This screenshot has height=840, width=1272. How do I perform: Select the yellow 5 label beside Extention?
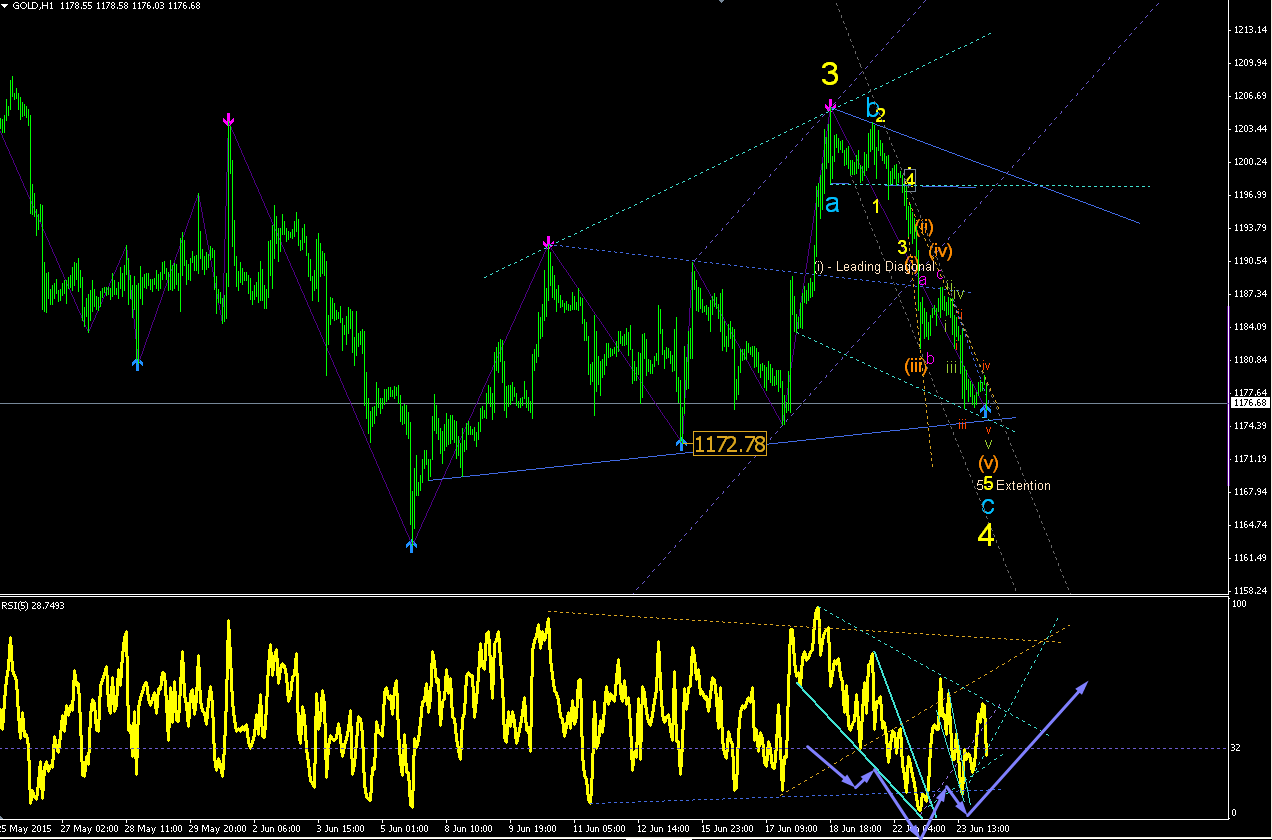click(x=988, y=484)
